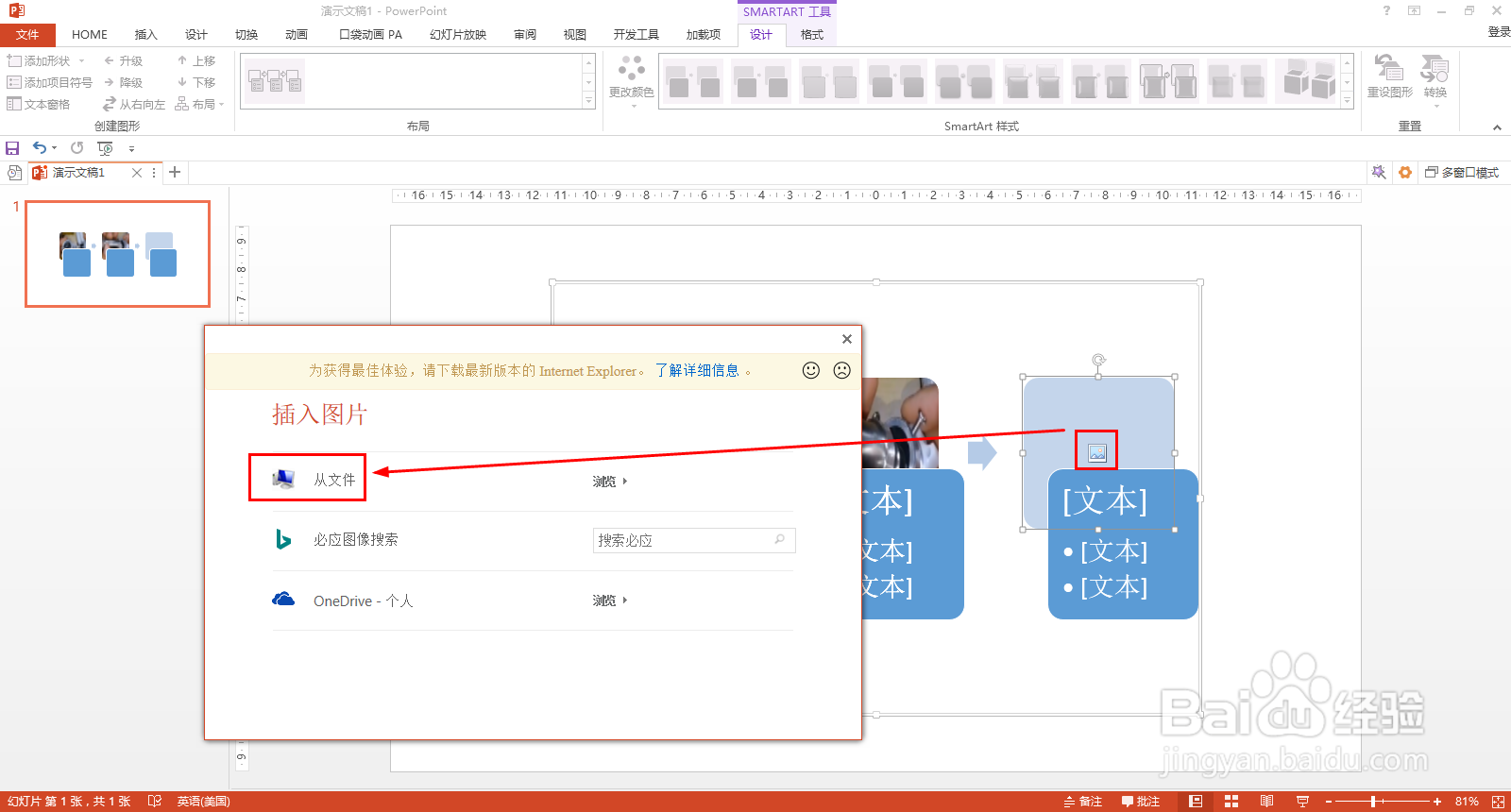The height and width of the screenshot is (812, 1511).
Task: Click the spell check status bar icon
Action: tap(155, 802)
